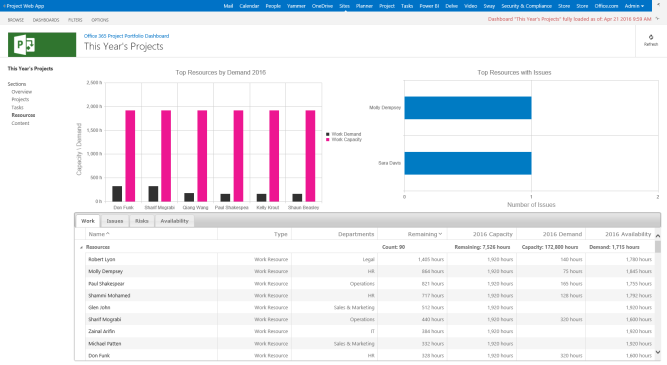667x365 pixels.
Task: Open the FILTERS ribbon tab
Action: tap(75, 20)
